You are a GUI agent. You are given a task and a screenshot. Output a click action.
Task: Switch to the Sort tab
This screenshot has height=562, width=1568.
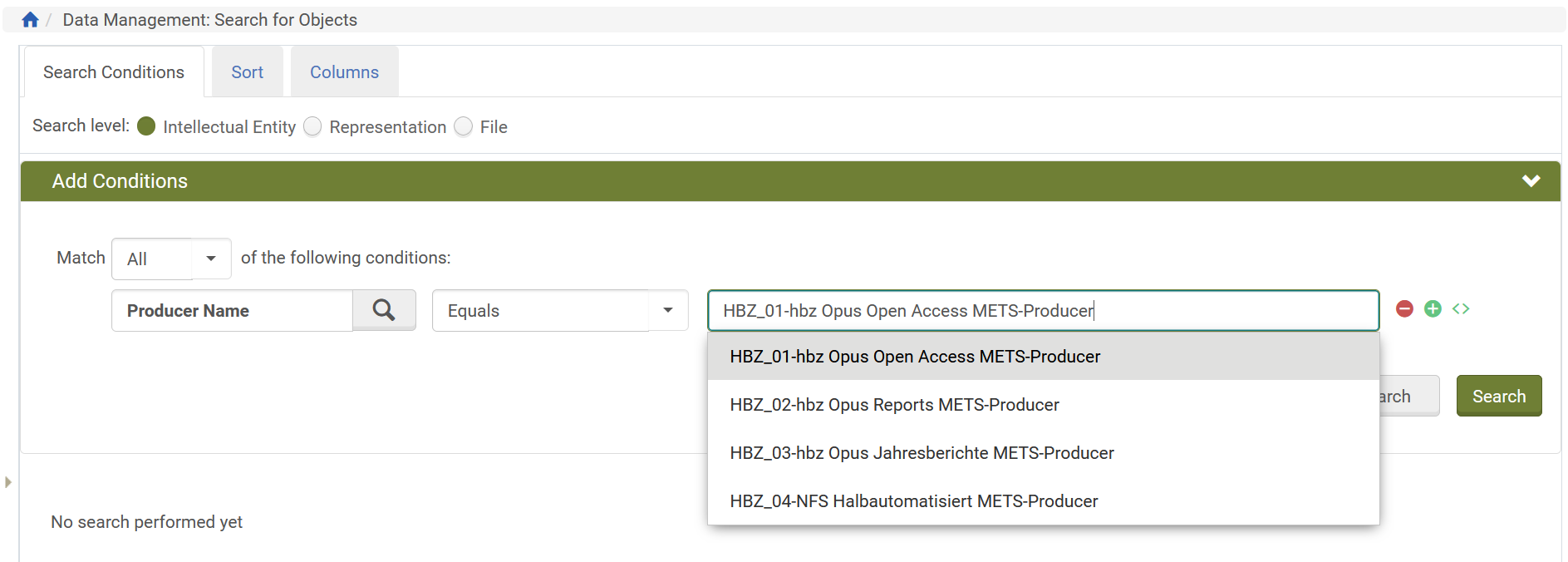point(247,72)
